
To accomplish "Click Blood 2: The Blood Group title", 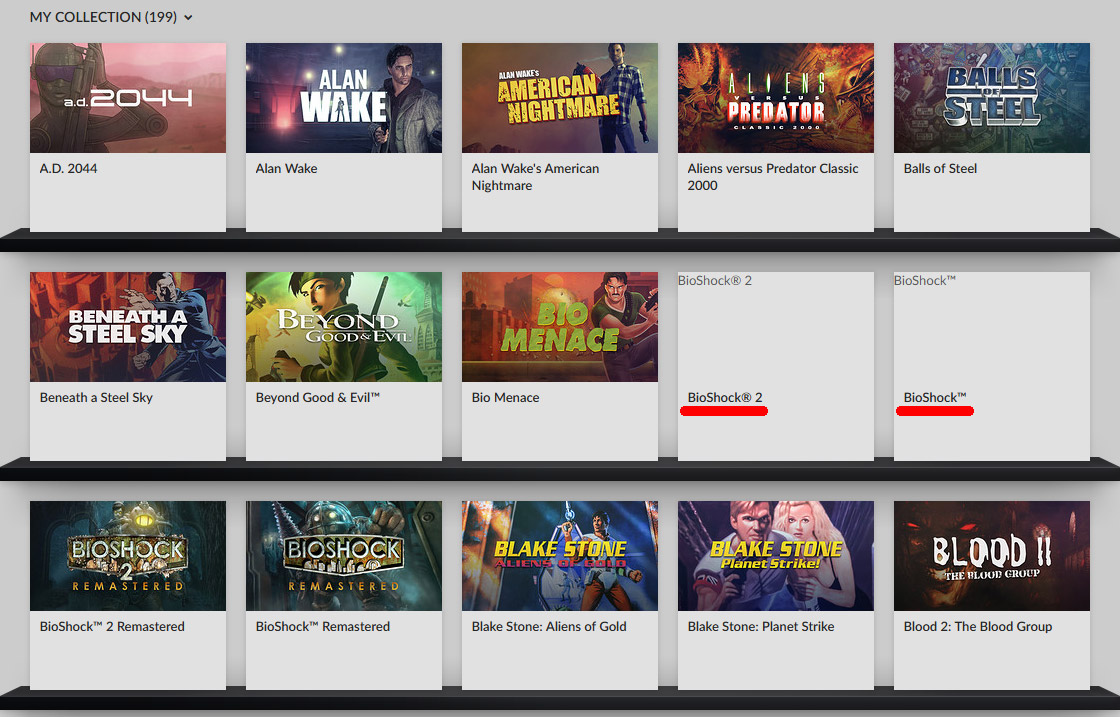I will (978, 626).
